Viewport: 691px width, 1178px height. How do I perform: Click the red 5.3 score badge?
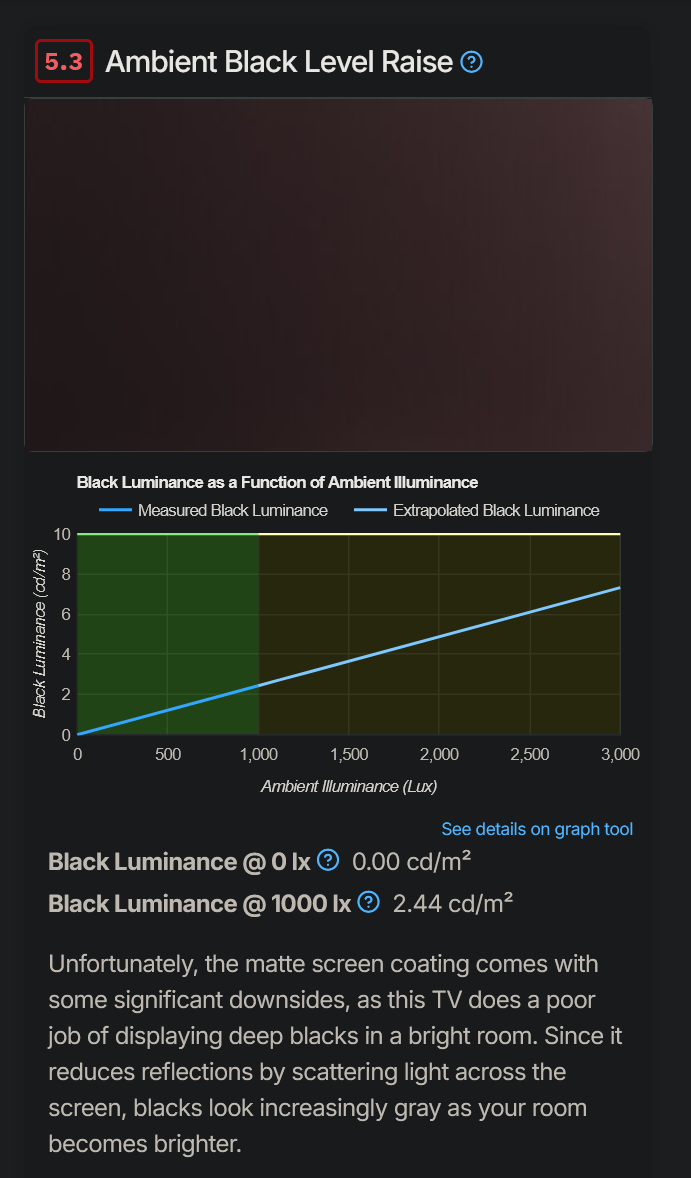pos(64,61)
